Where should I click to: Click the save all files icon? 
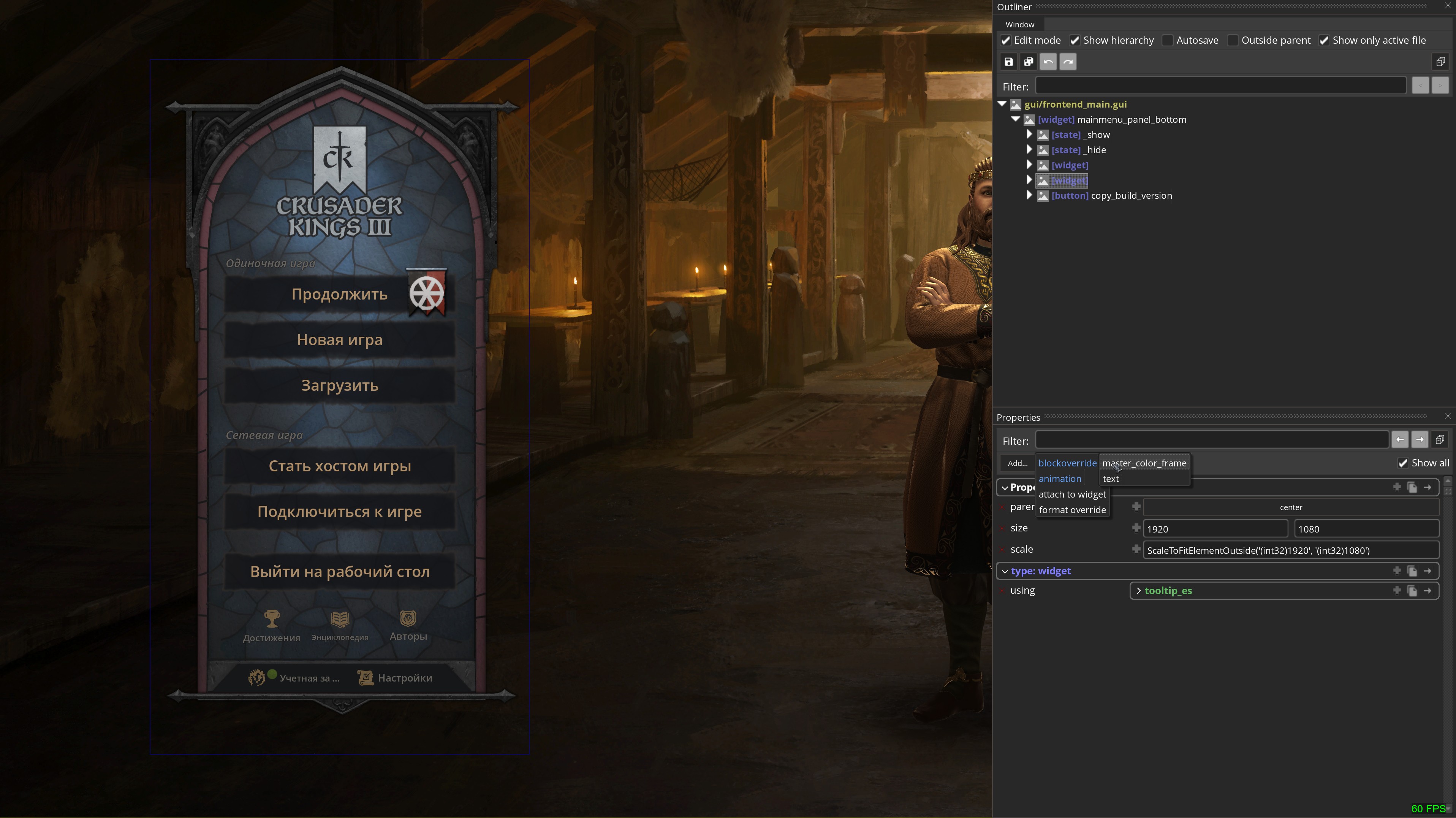(x=1028, y=62)
